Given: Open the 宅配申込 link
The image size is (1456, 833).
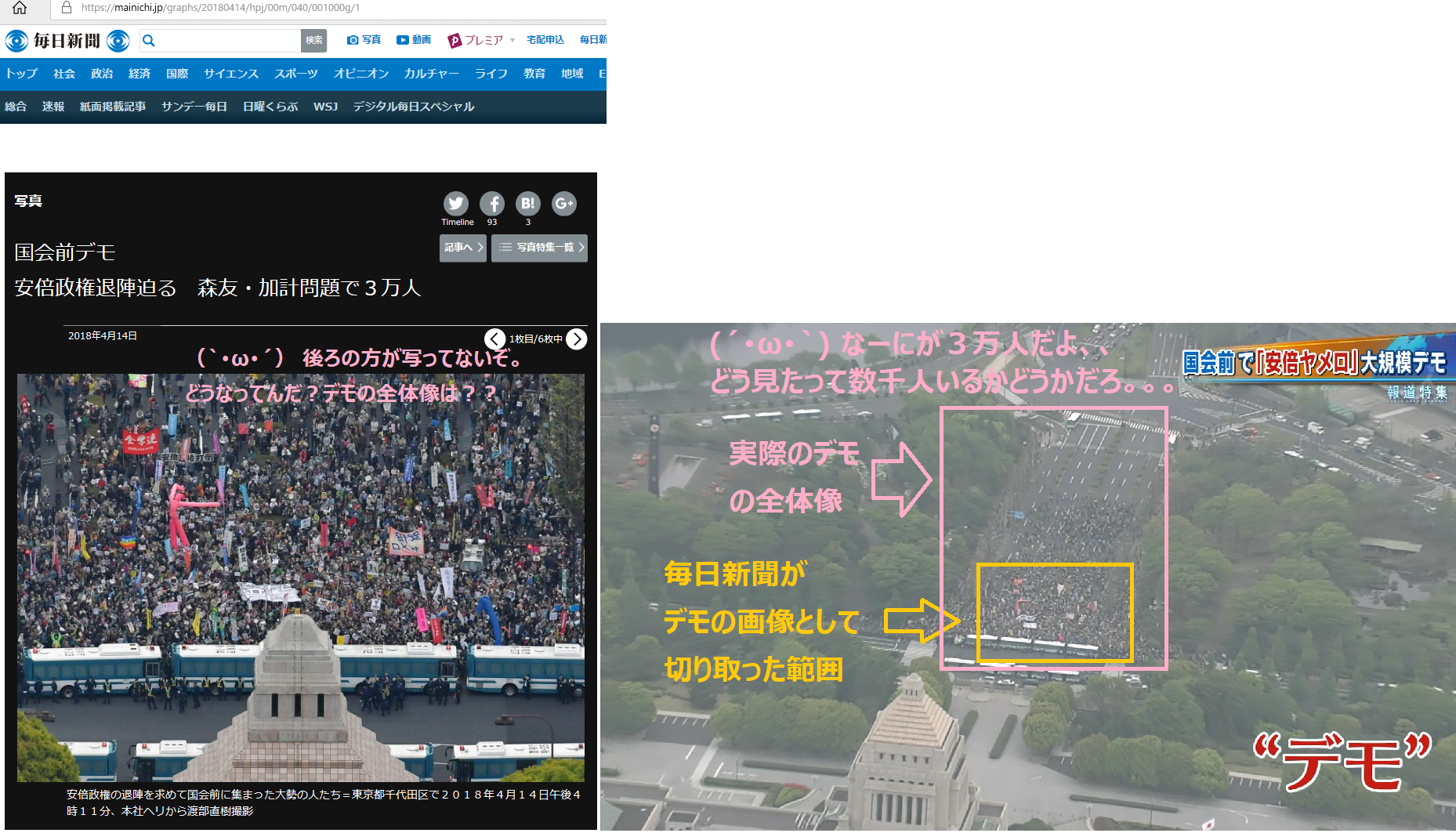Looking at the screenshot, I should 545,40.
